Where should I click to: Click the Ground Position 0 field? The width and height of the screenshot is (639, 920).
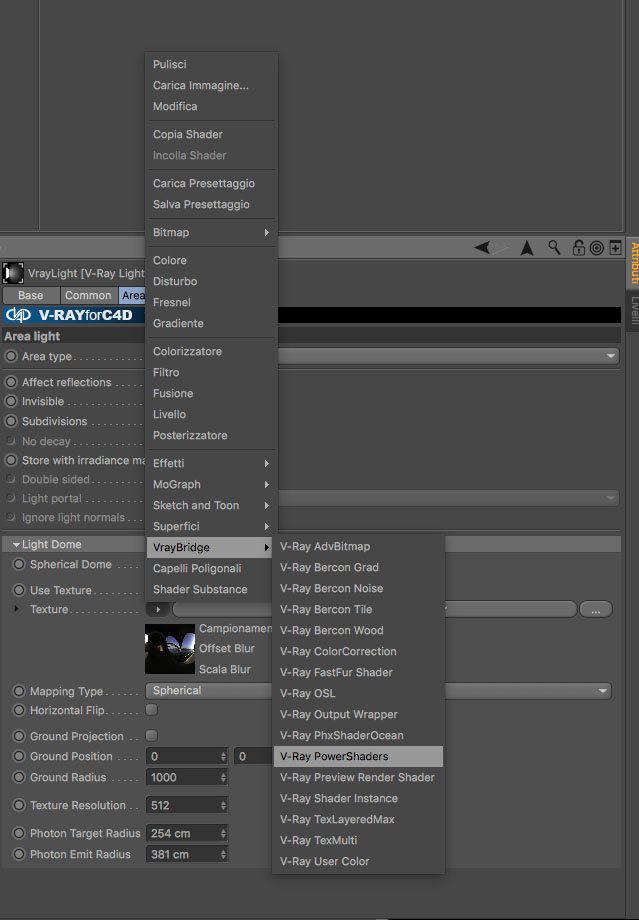187,756
